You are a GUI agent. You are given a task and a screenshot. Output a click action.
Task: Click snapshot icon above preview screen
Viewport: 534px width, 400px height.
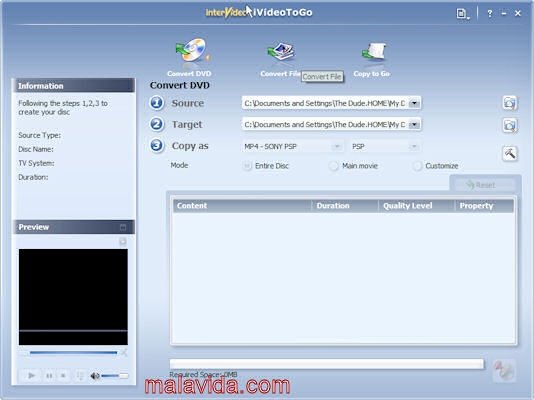pos(123,242)
